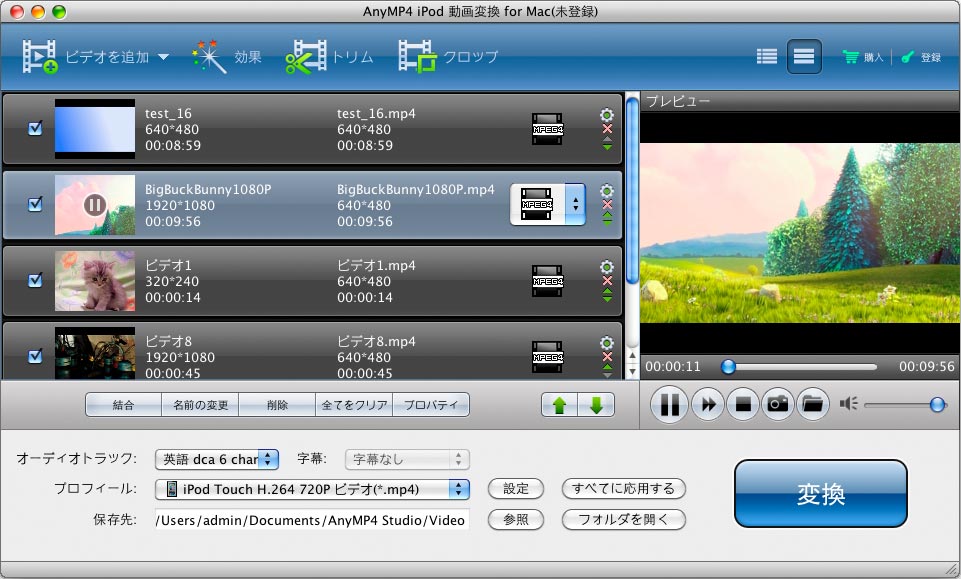Select the クロップ (crop) tool
Image resolution: width=961 pixels, height=579 pixels.
coord(417,57)
